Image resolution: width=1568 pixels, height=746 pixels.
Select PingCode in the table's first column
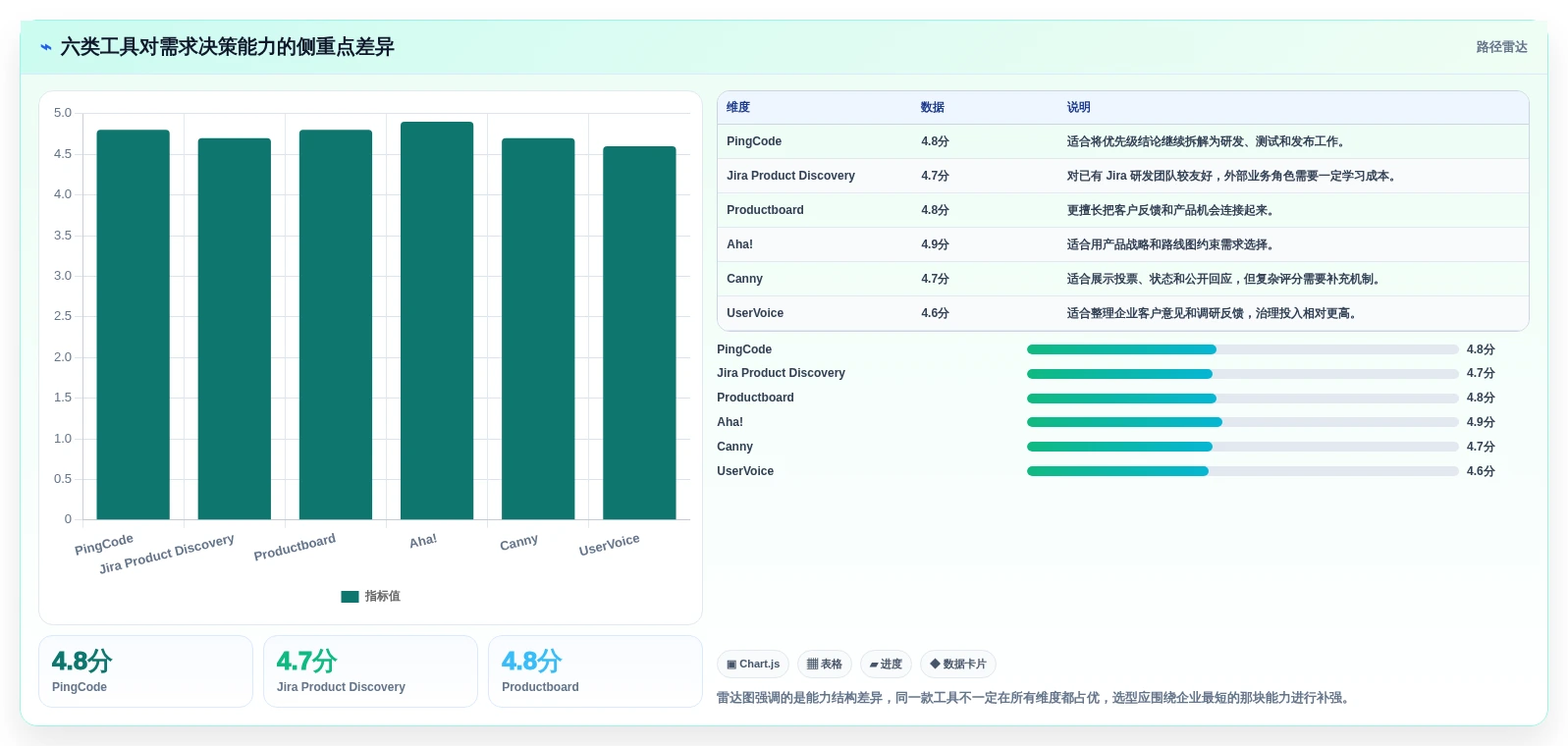point(754,141)
